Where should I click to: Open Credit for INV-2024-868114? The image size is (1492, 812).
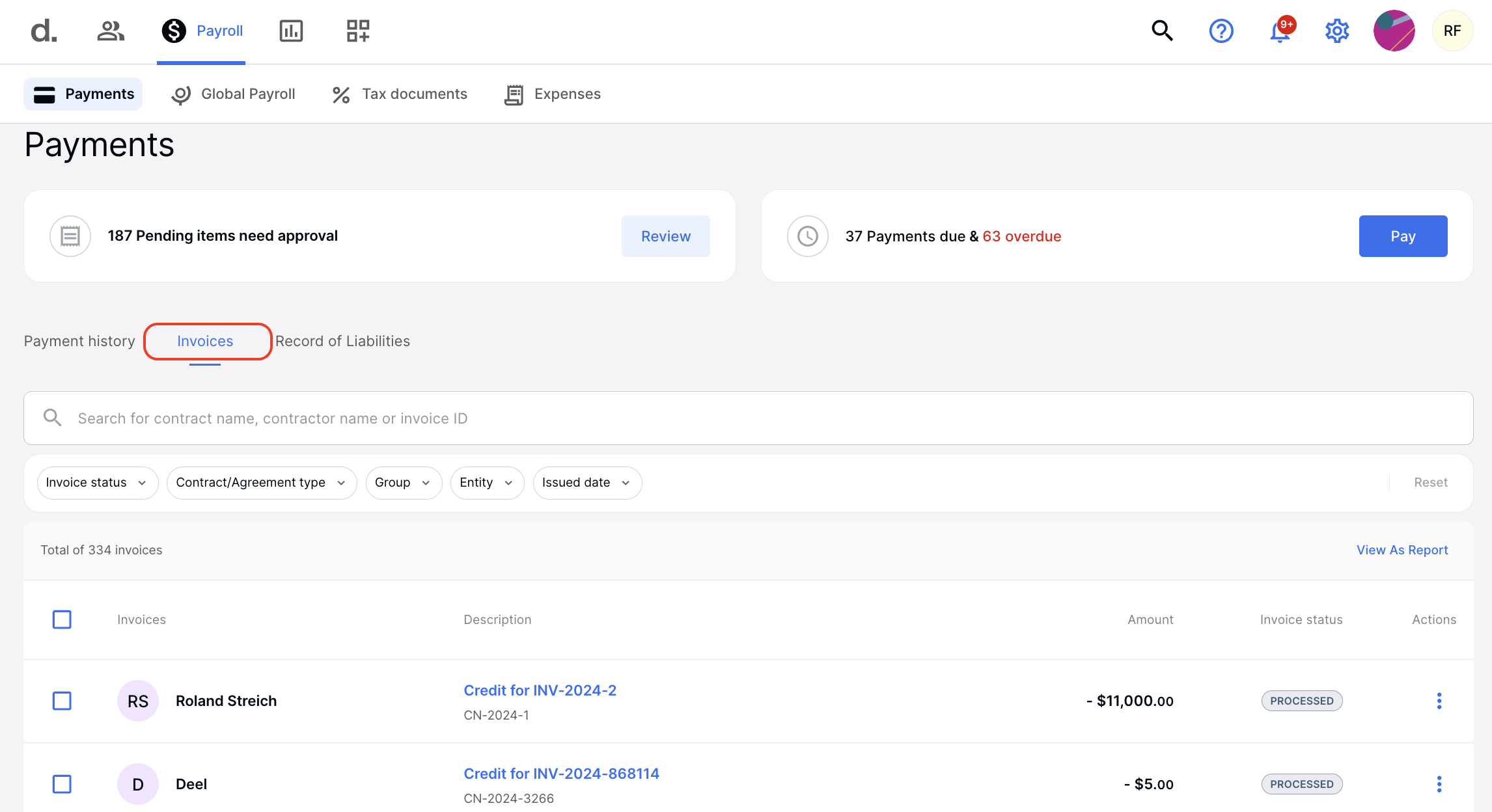tap(561, 773)
